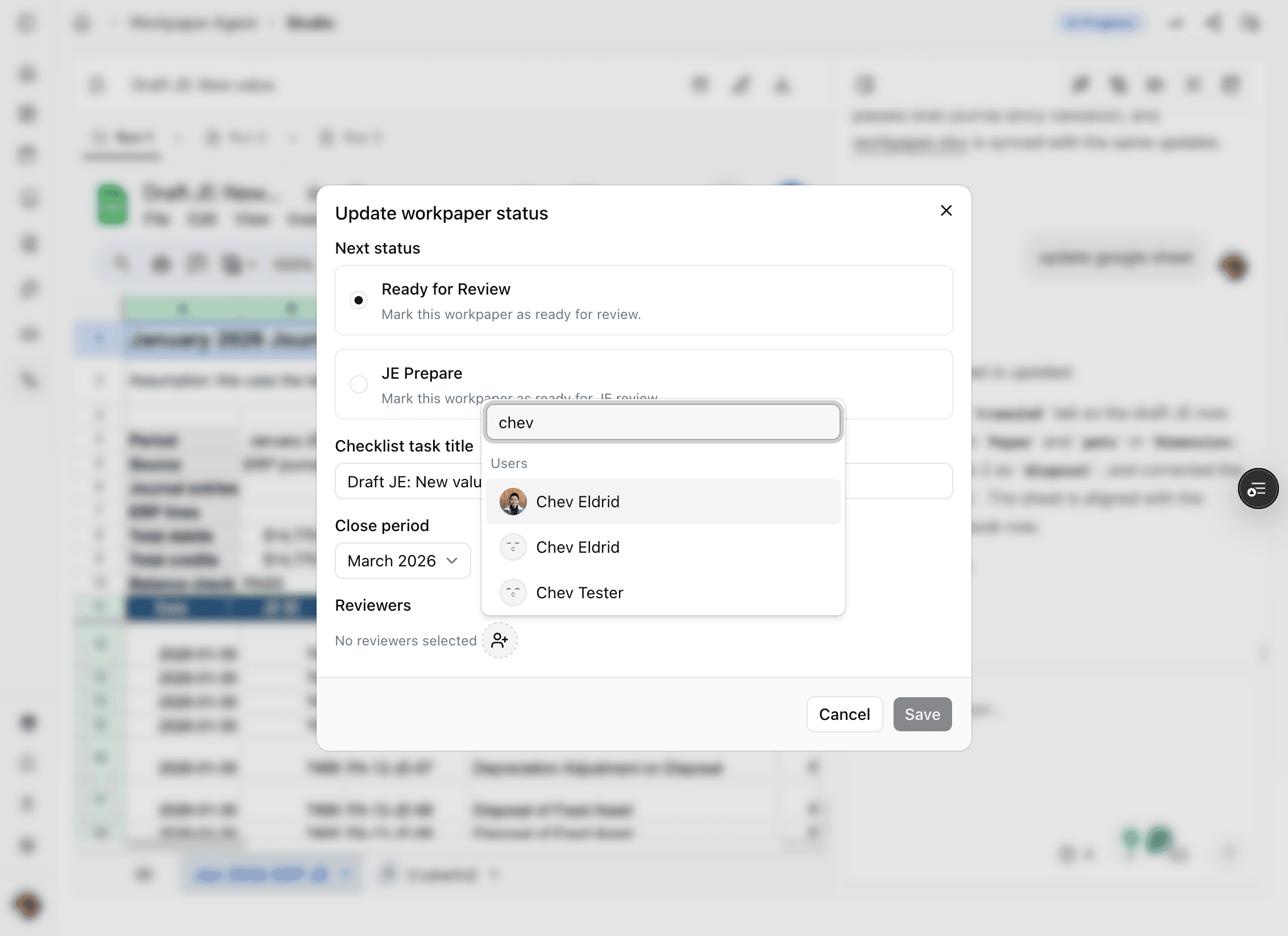Click Chev Tester's initials avatar
1288x936 pixels.
513,592
